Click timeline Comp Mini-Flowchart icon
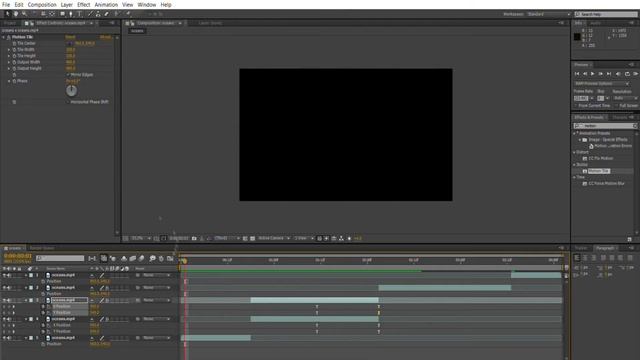Viewport: 640px width, 360px height. coord(92,258)
